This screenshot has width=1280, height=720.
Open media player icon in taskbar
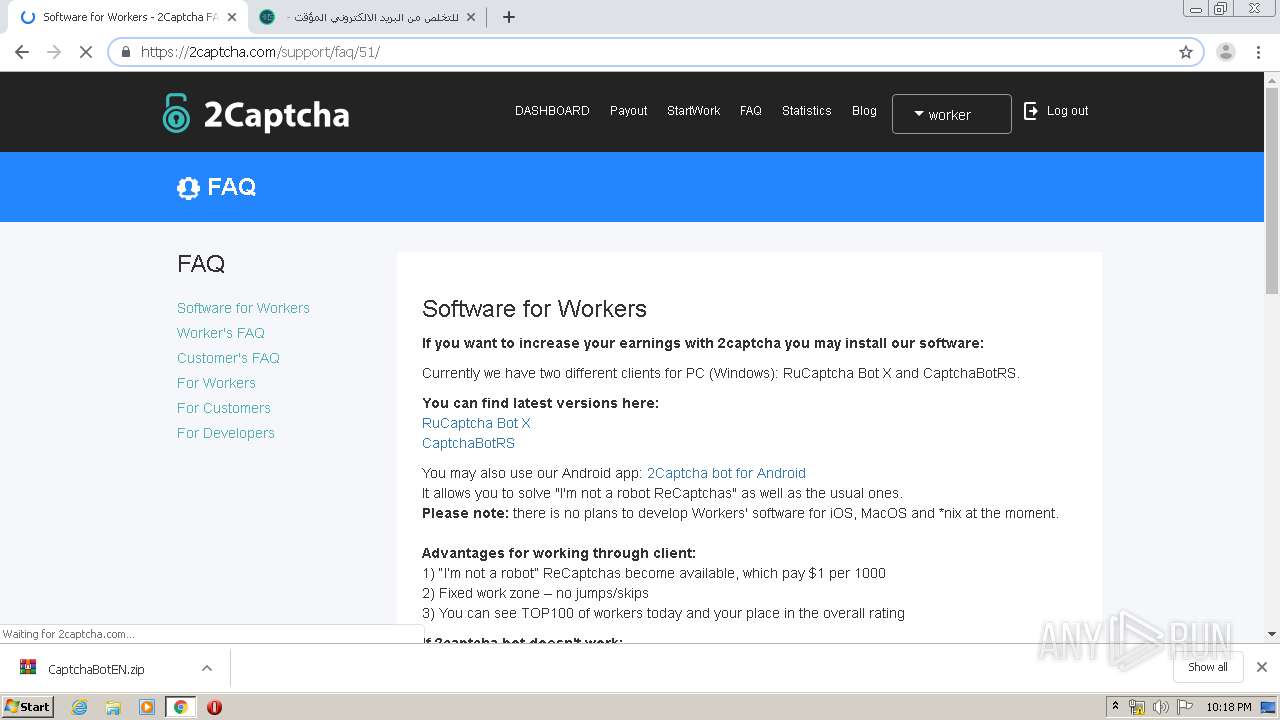click(x=147, y=707)
